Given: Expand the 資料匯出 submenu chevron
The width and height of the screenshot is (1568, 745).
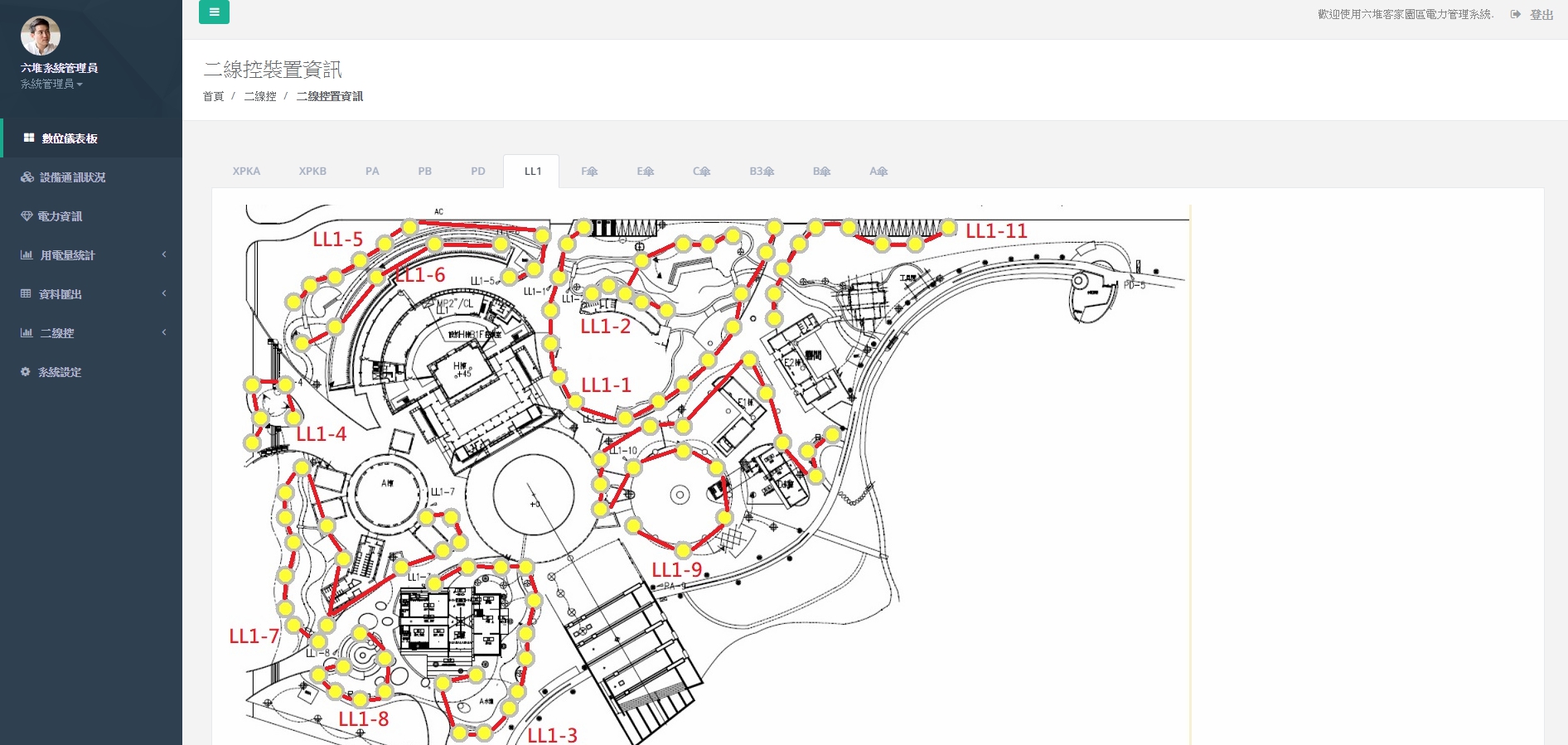Looking at the screenshot, I should tap(164, 293).
